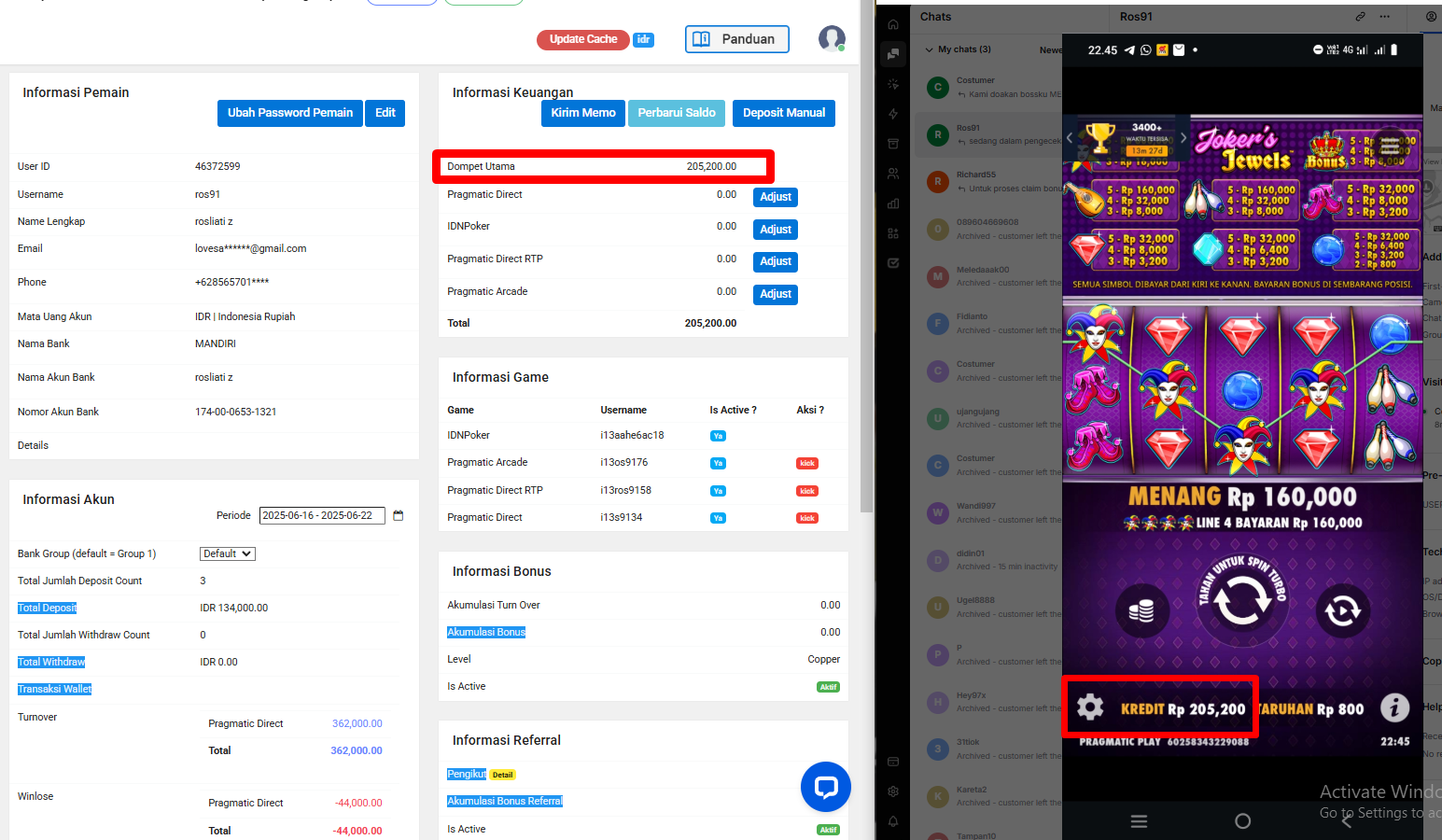
Task: Tap the coin stack bet icon
Action: [x=1141, y=610]
